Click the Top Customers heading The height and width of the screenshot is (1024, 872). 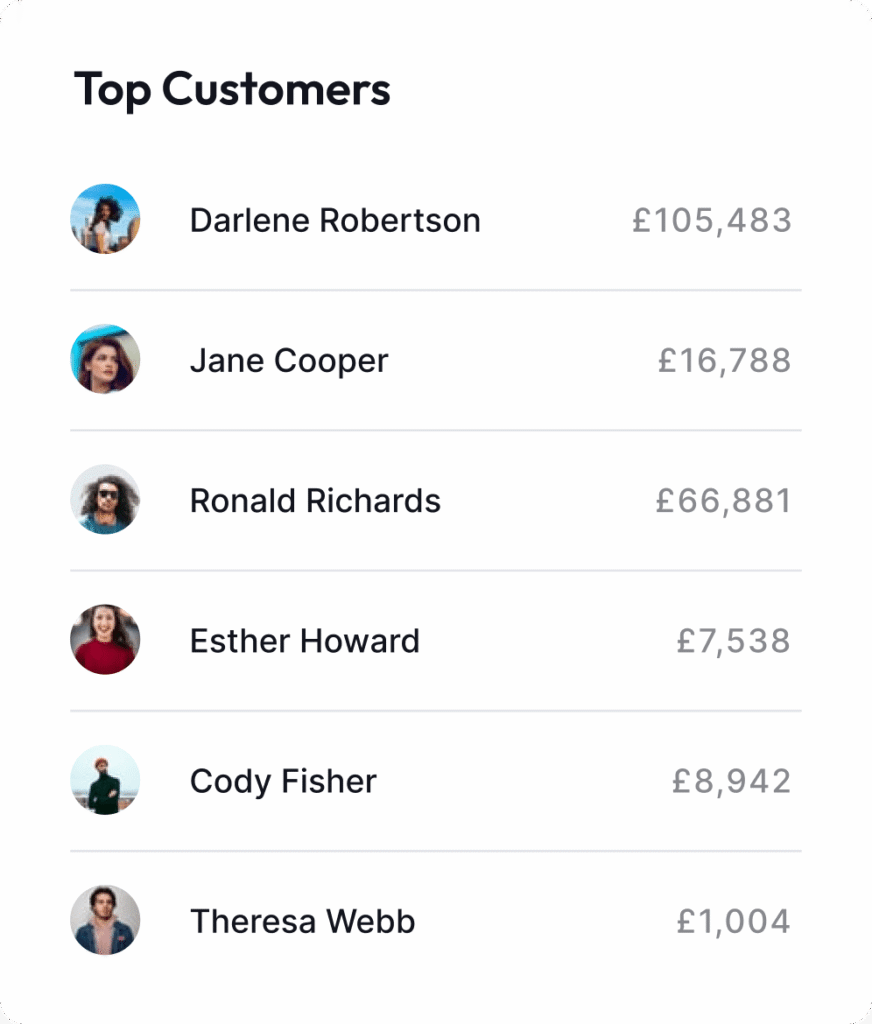tap(232, 90)
